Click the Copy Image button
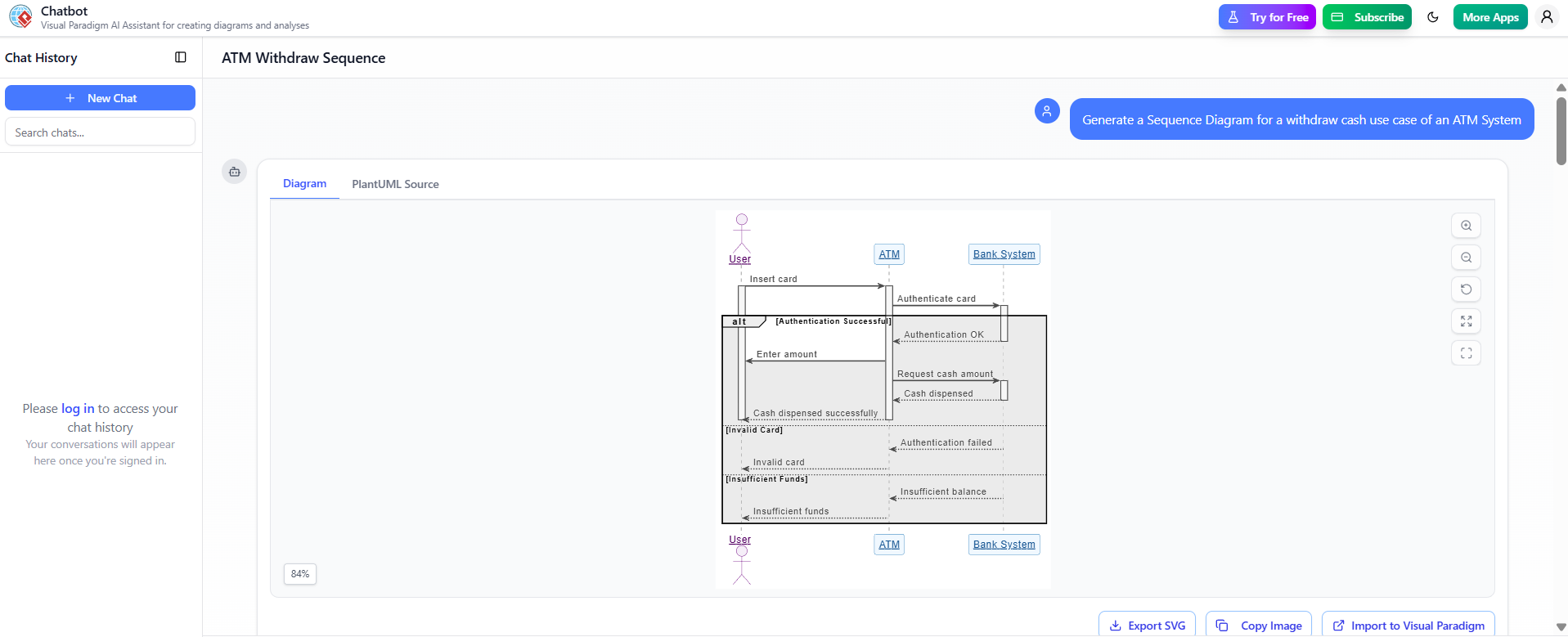Screen dimensions: 1568x637 [x=1258, y=626]
